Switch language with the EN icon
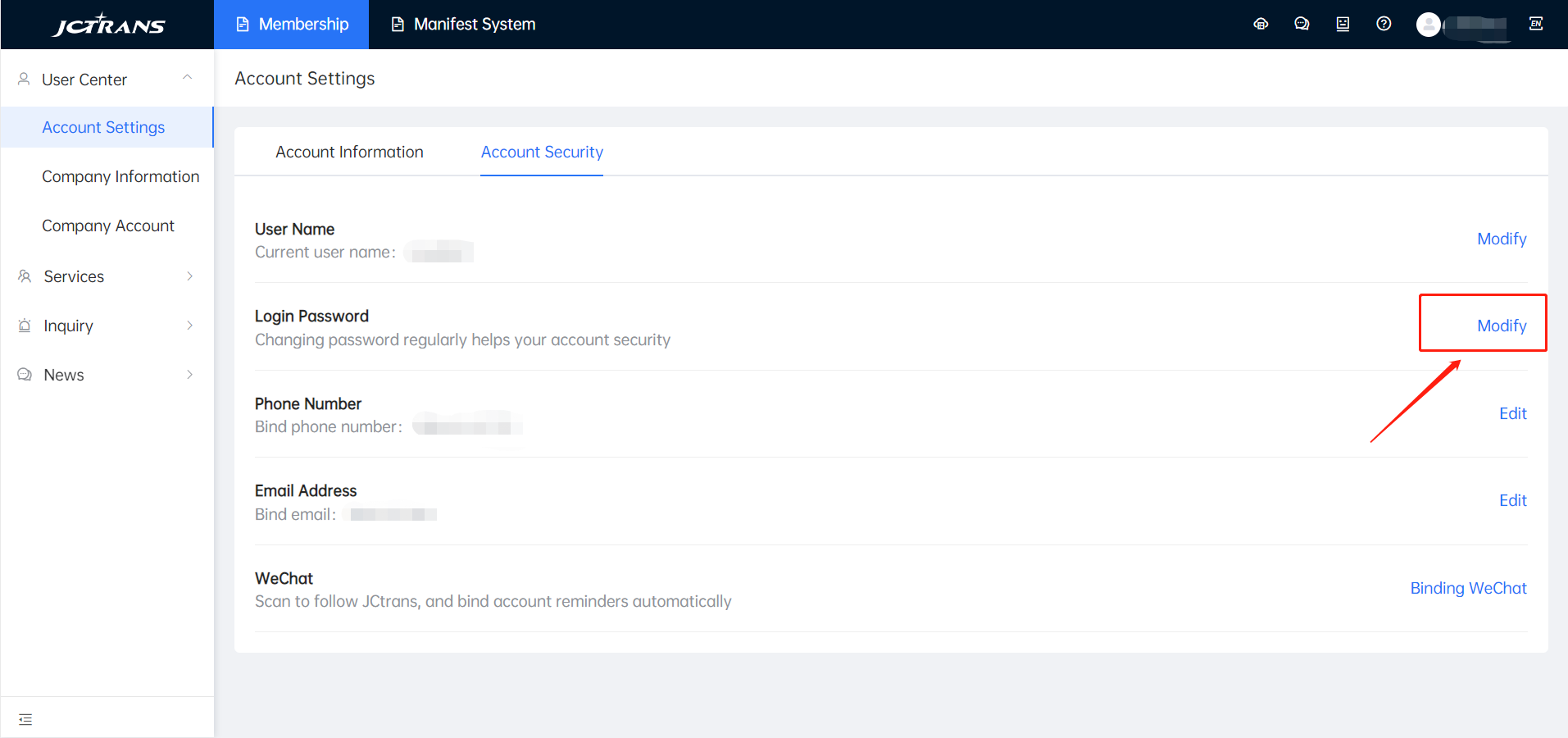Image resolution: width=1568 pixels, height=738 pixels. point(1536,24)
